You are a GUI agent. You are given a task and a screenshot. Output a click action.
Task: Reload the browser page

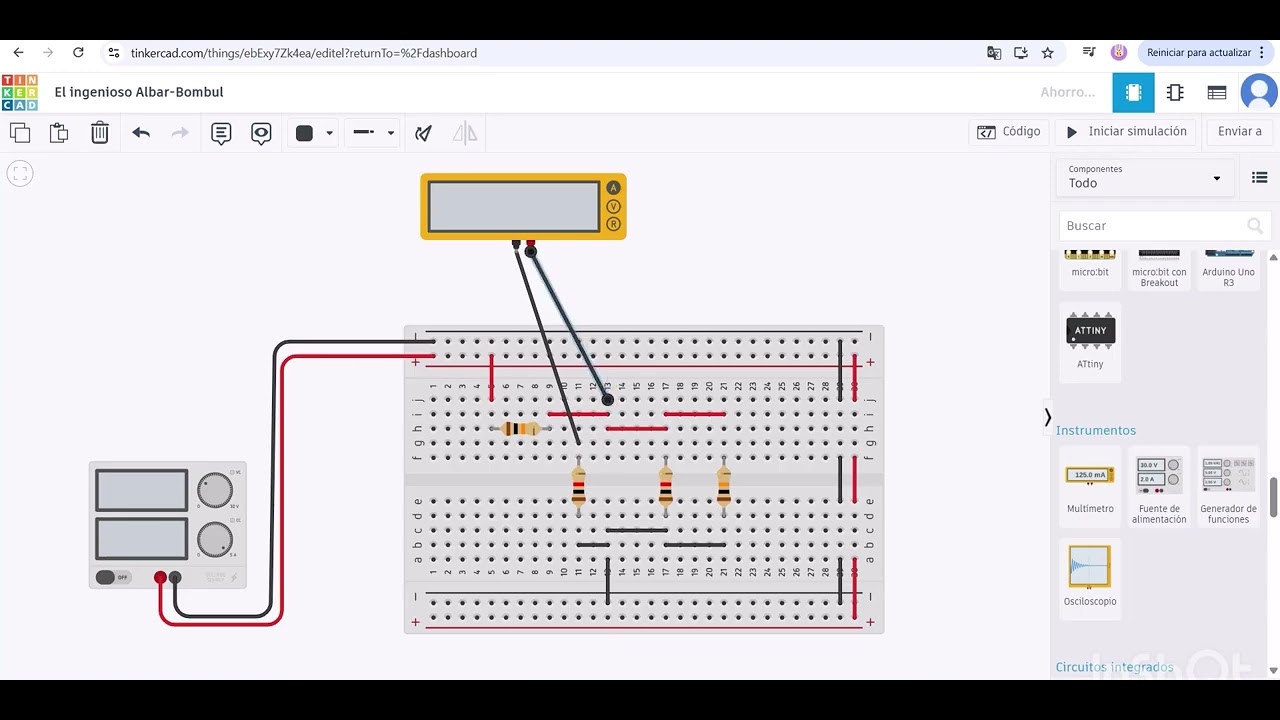point(78,53)
